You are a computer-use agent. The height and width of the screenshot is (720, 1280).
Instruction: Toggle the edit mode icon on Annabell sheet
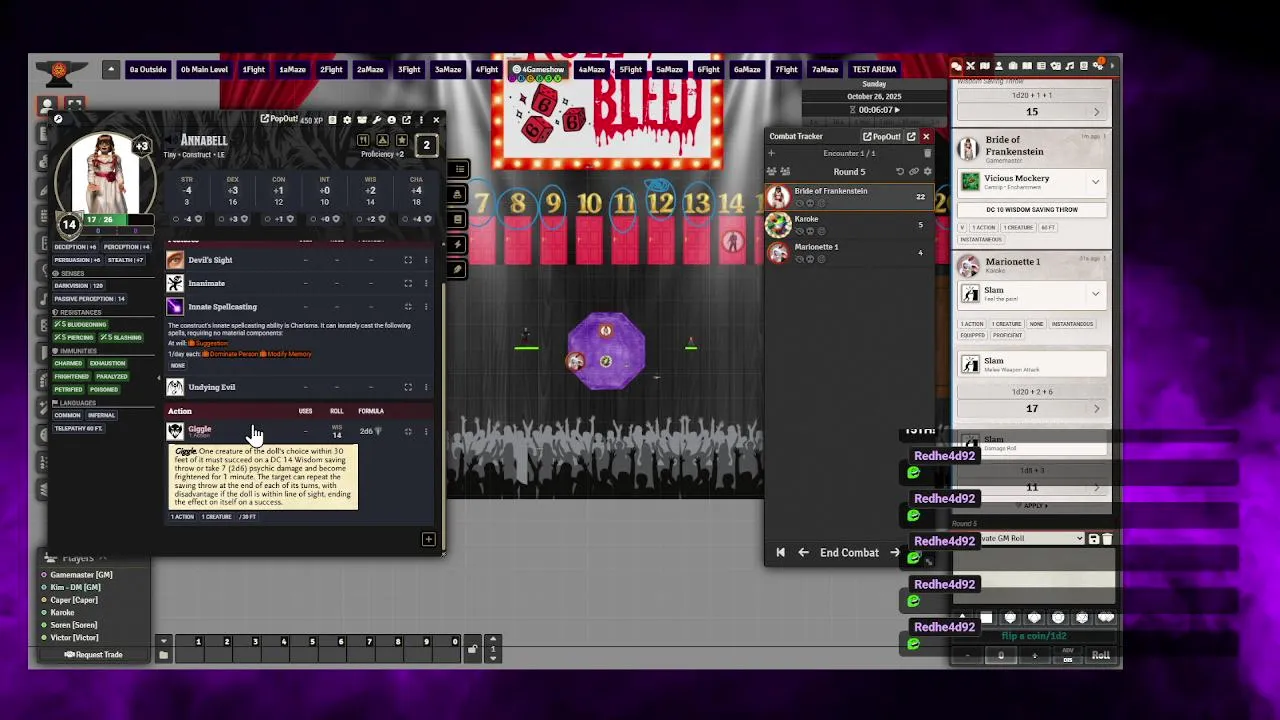point(58,119)
